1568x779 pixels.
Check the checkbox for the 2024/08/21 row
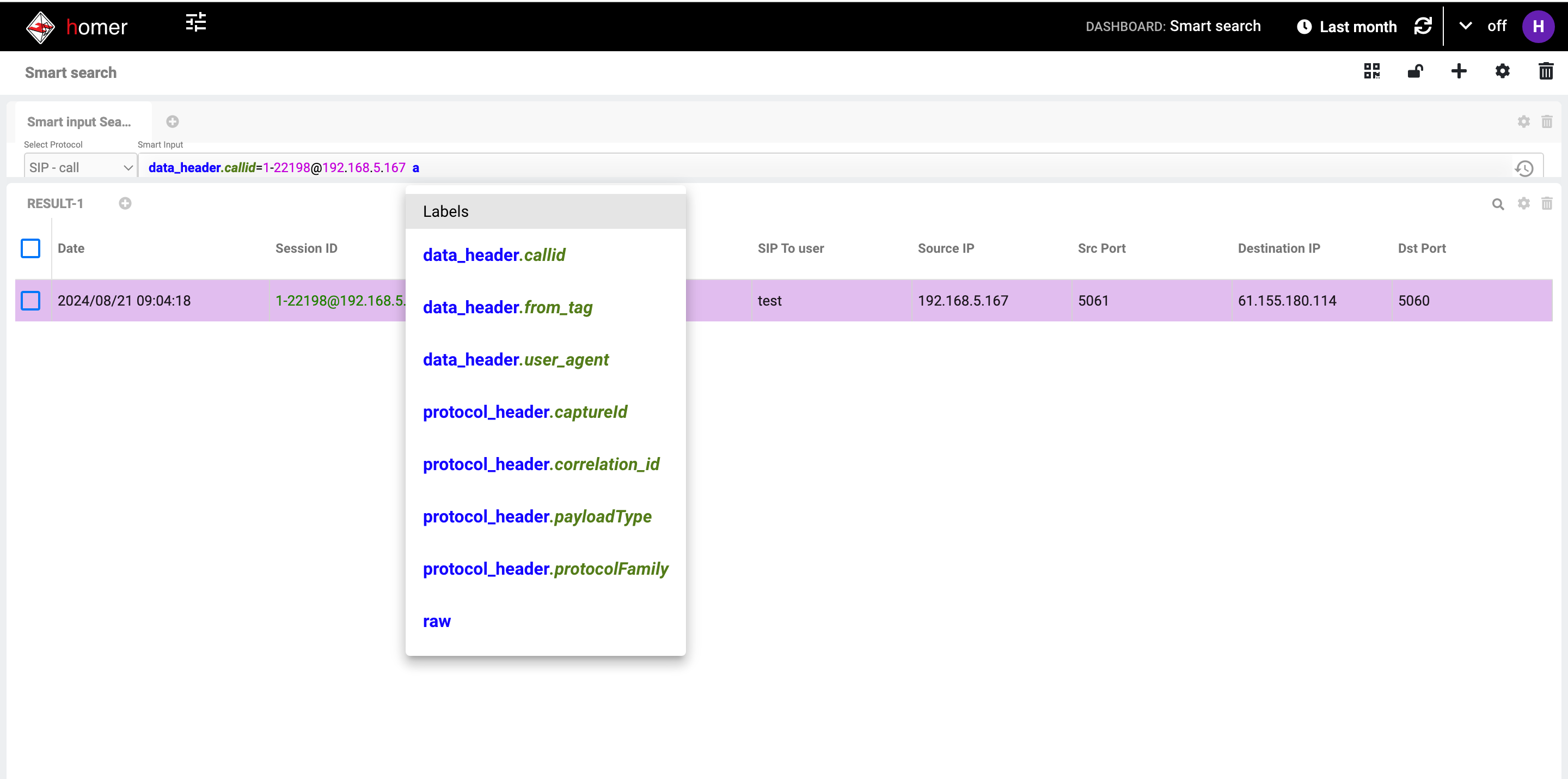click(30, 301)
